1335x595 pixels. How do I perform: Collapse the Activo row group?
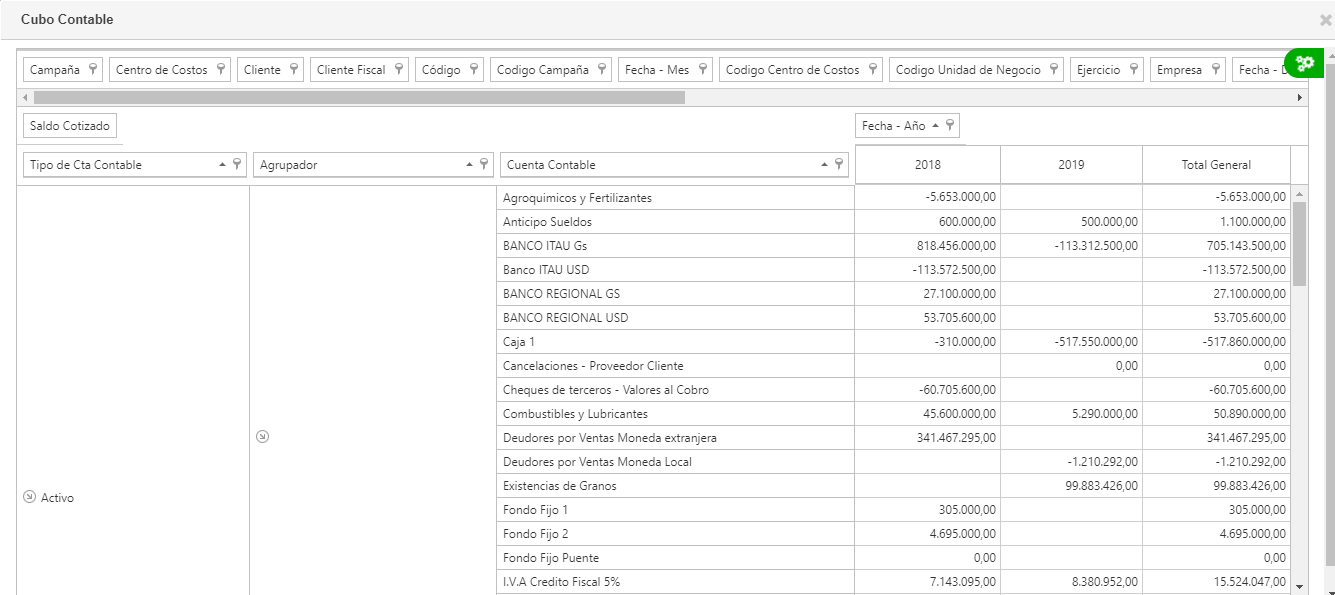29,497
